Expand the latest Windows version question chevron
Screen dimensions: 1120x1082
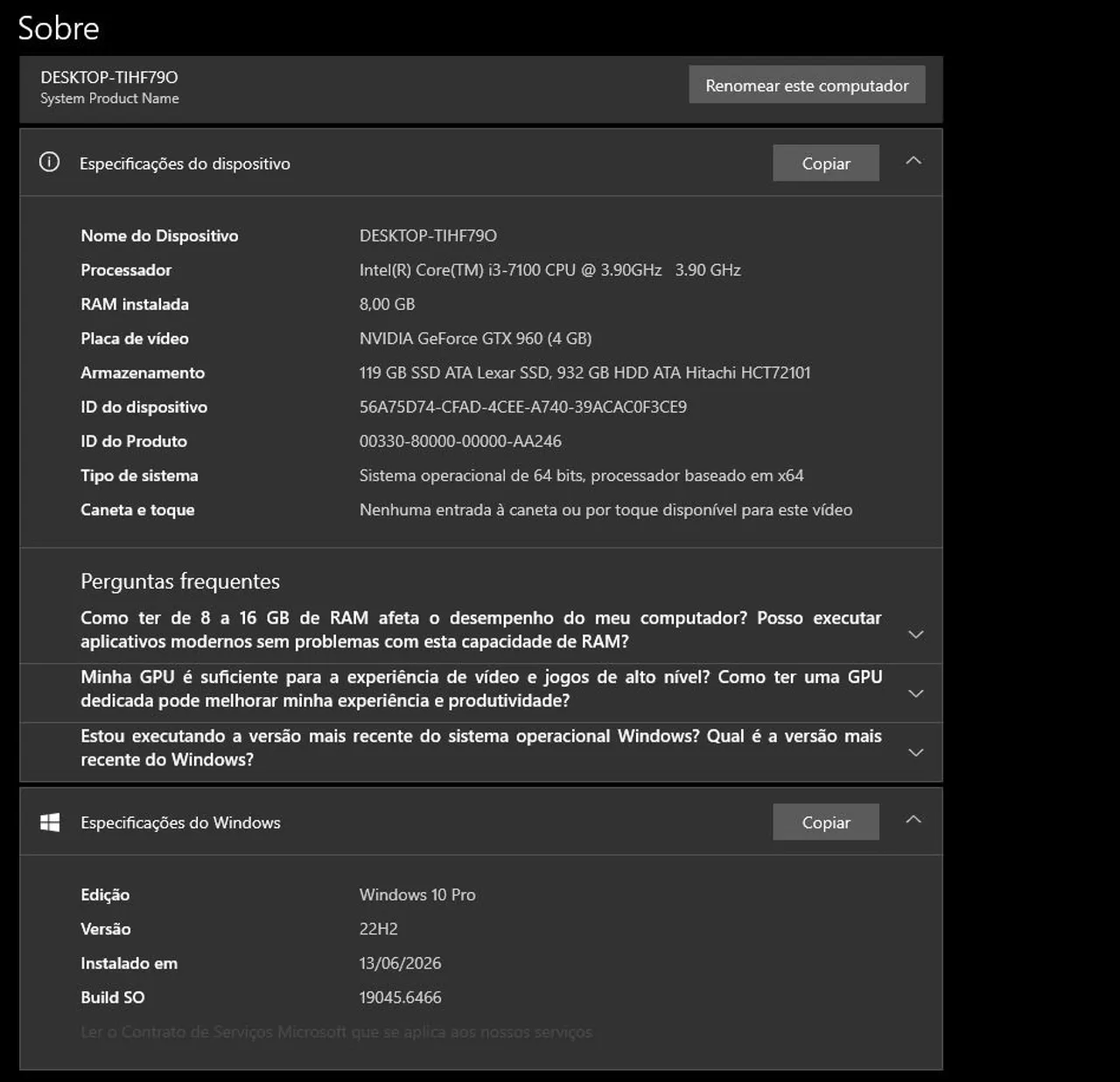tap(916, 752)
